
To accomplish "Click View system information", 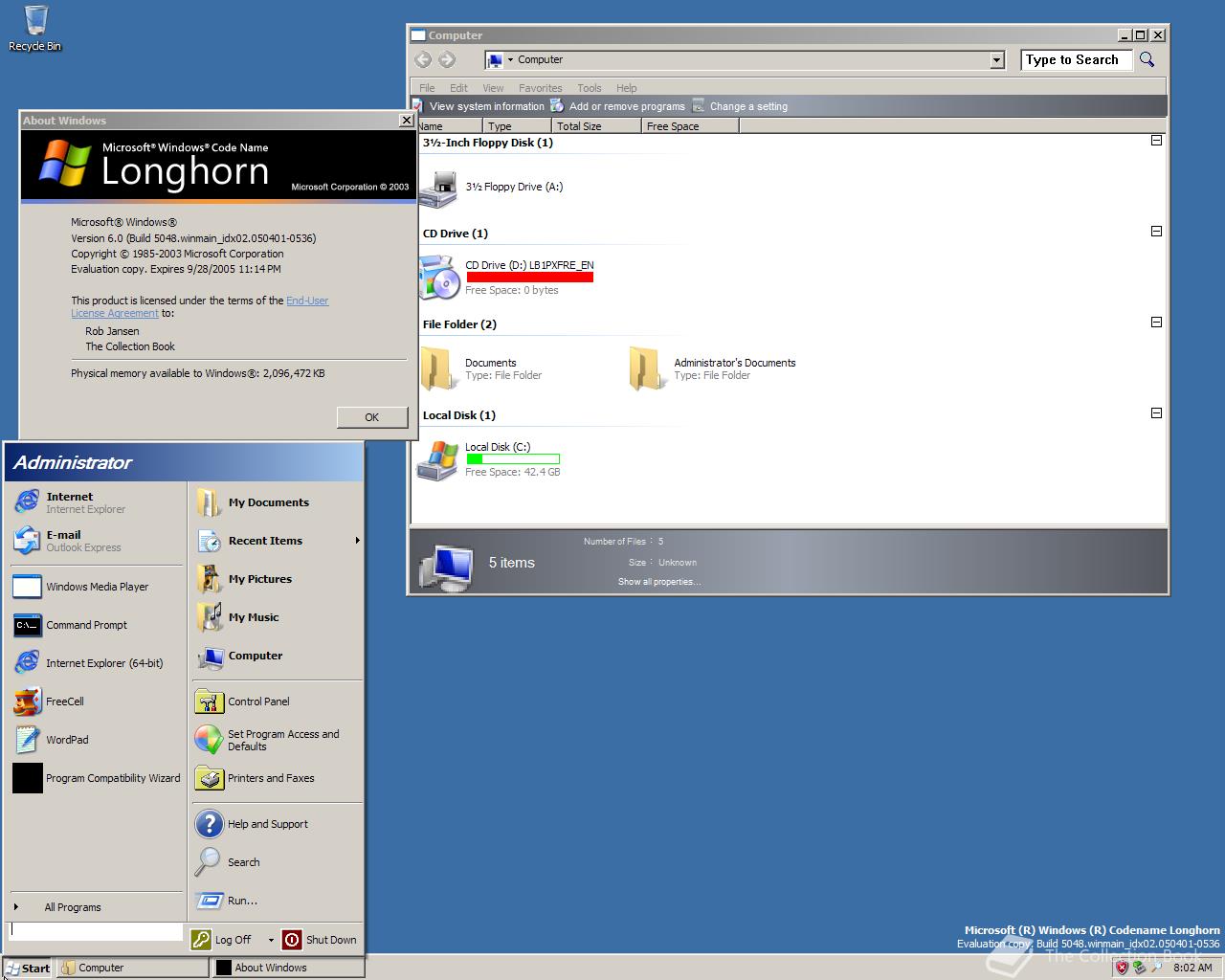I will [486, 106].
